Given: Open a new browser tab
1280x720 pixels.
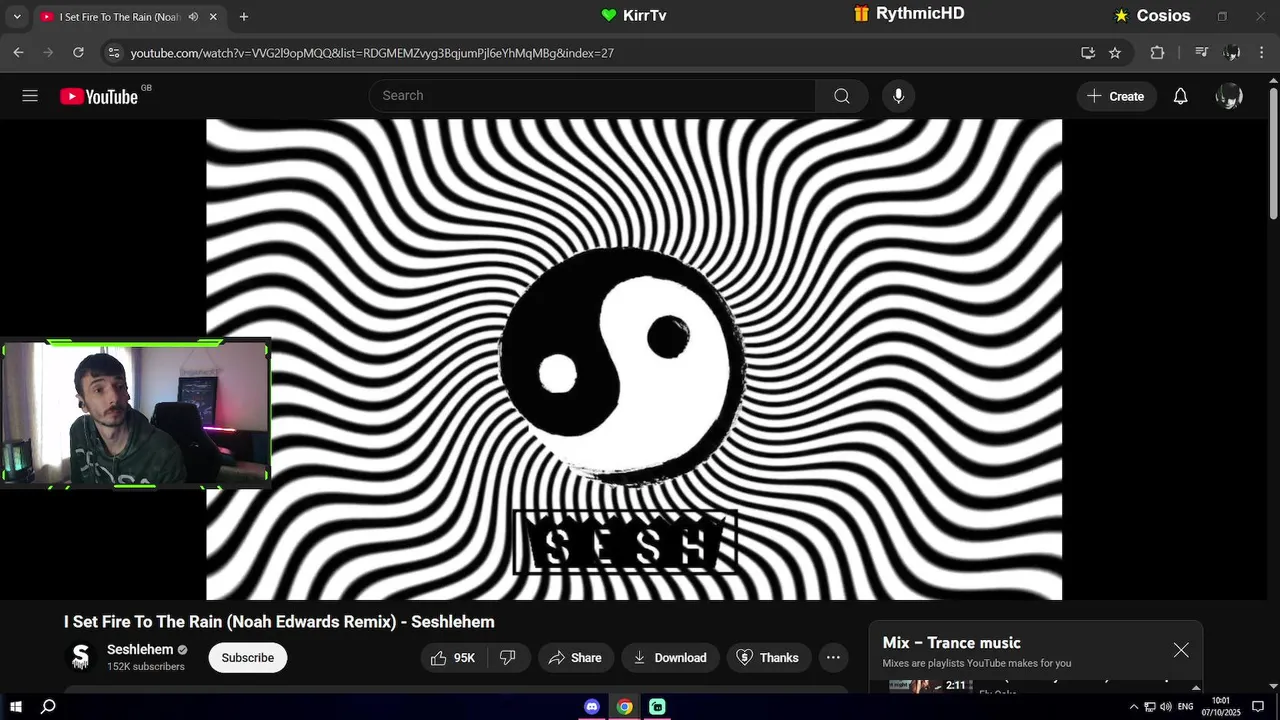Looking at the screenshot, I should 243,17.
